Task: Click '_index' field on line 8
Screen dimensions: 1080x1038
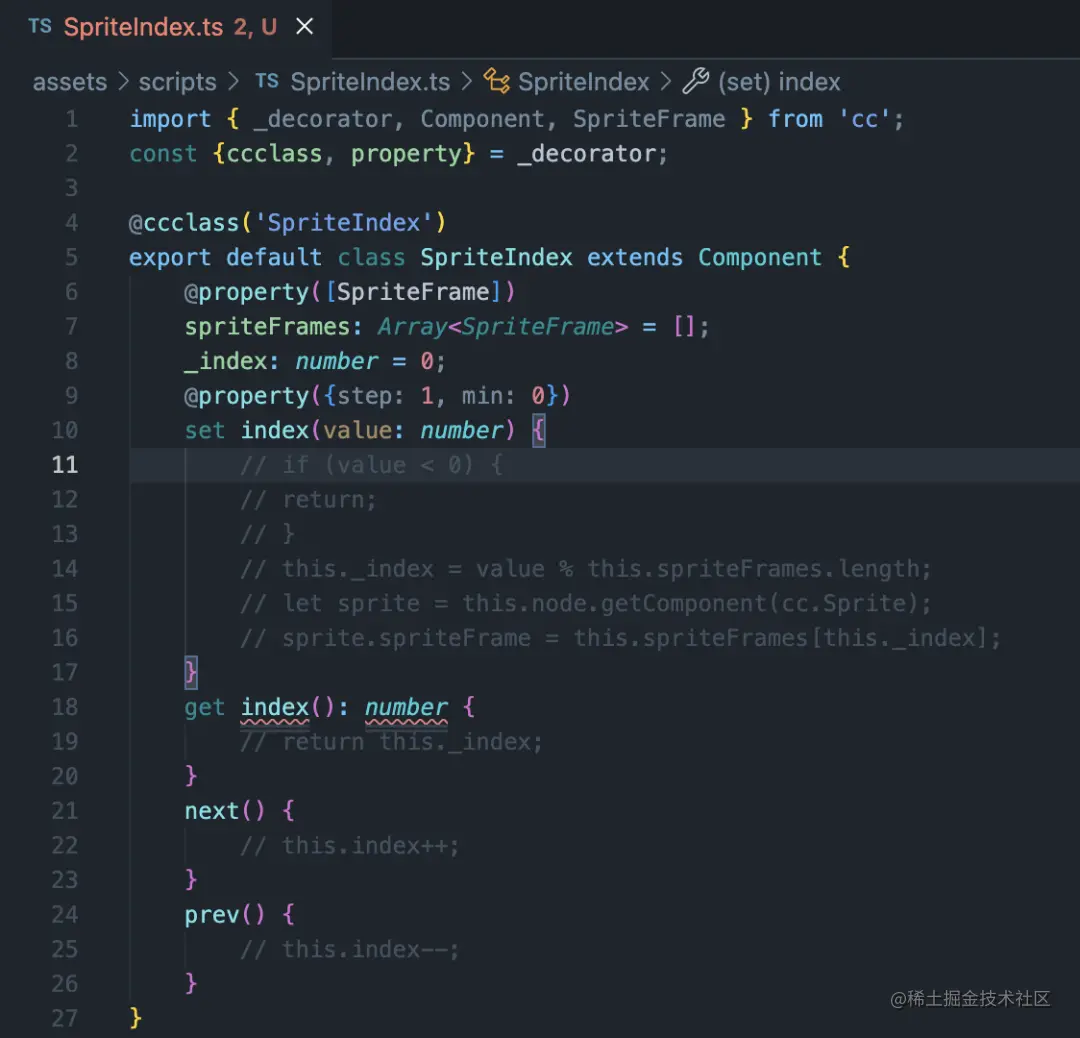Action: tap(225, 362)
